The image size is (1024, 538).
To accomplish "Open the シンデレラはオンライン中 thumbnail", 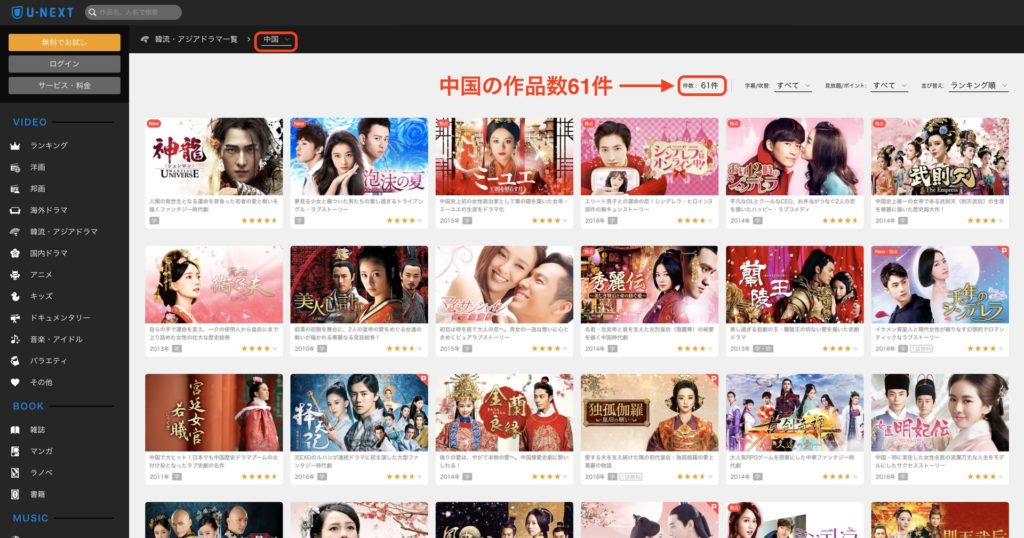I will coord(650,157).
